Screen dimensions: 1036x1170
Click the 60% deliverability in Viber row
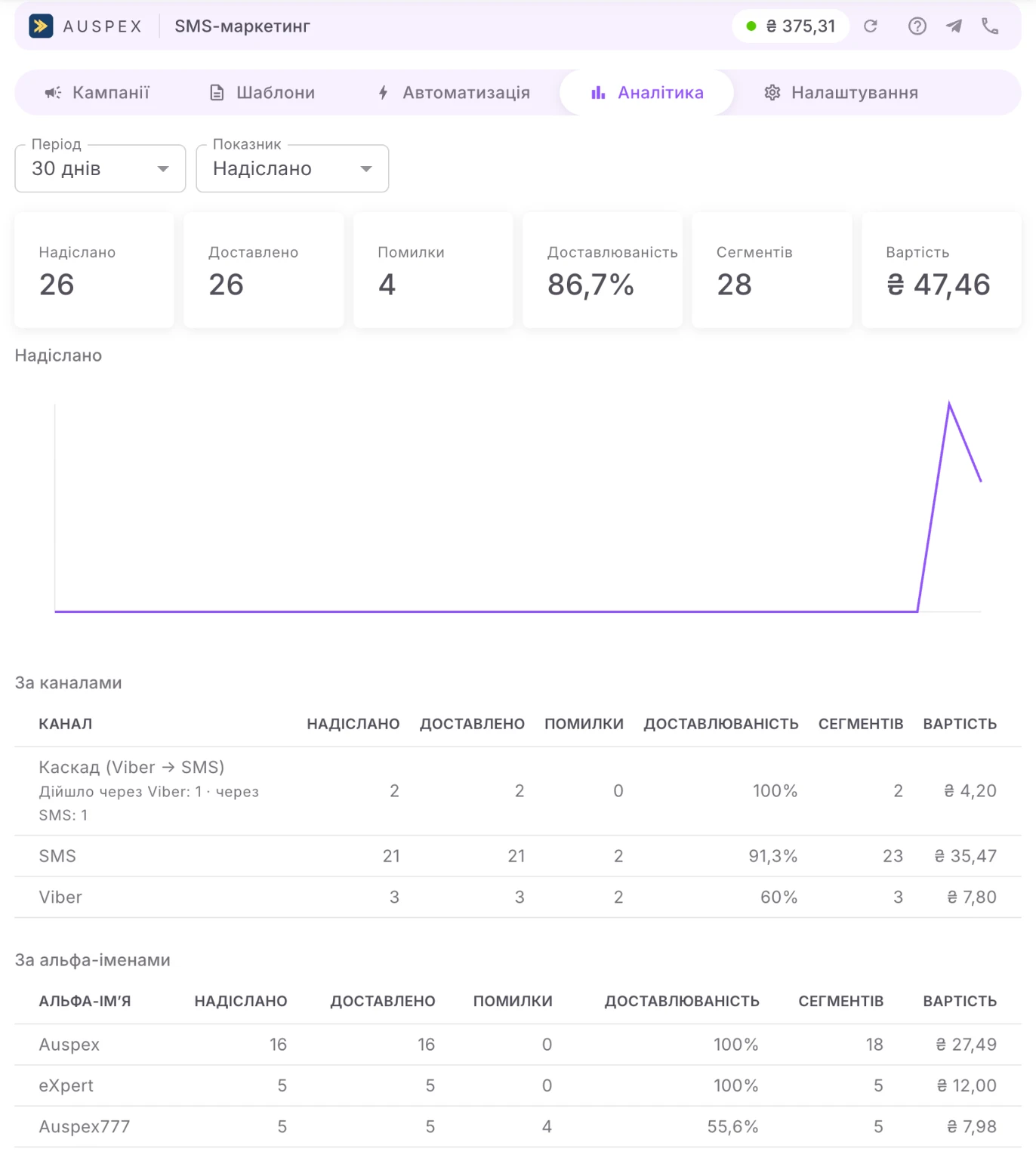point(779,898)
